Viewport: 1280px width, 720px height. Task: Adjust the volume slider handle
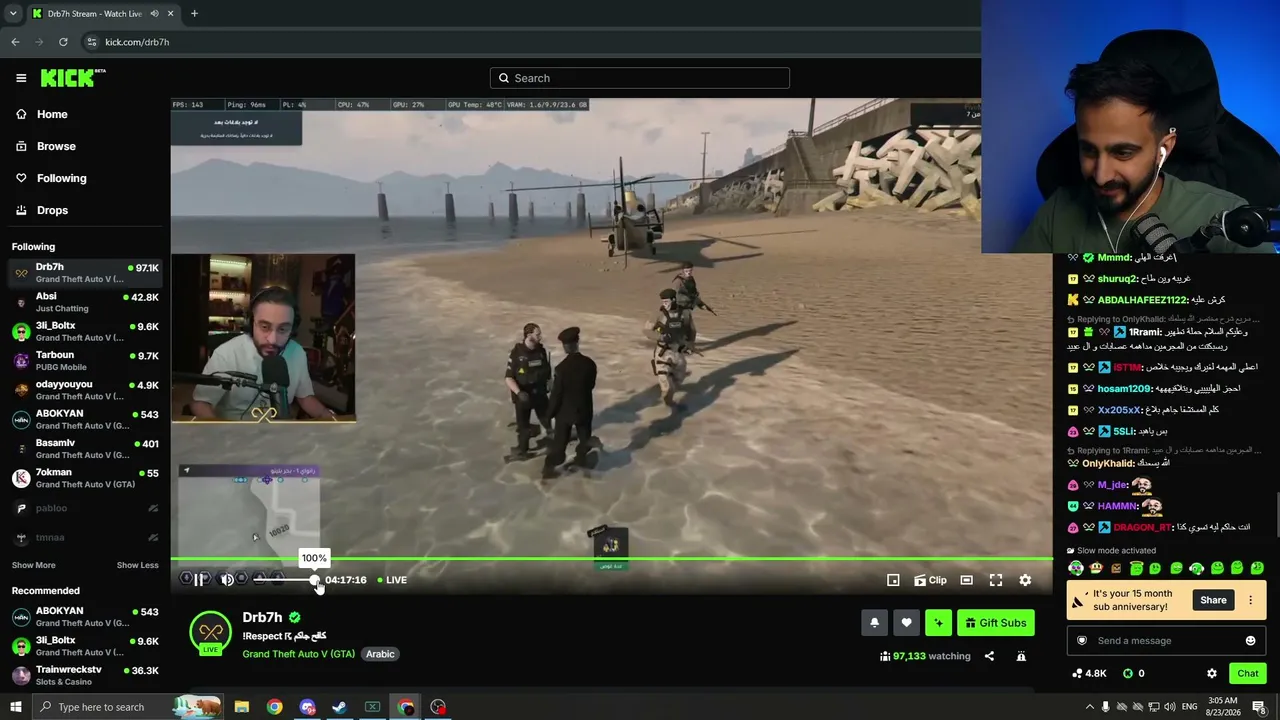pyautogui.click(x=314, y=580)
